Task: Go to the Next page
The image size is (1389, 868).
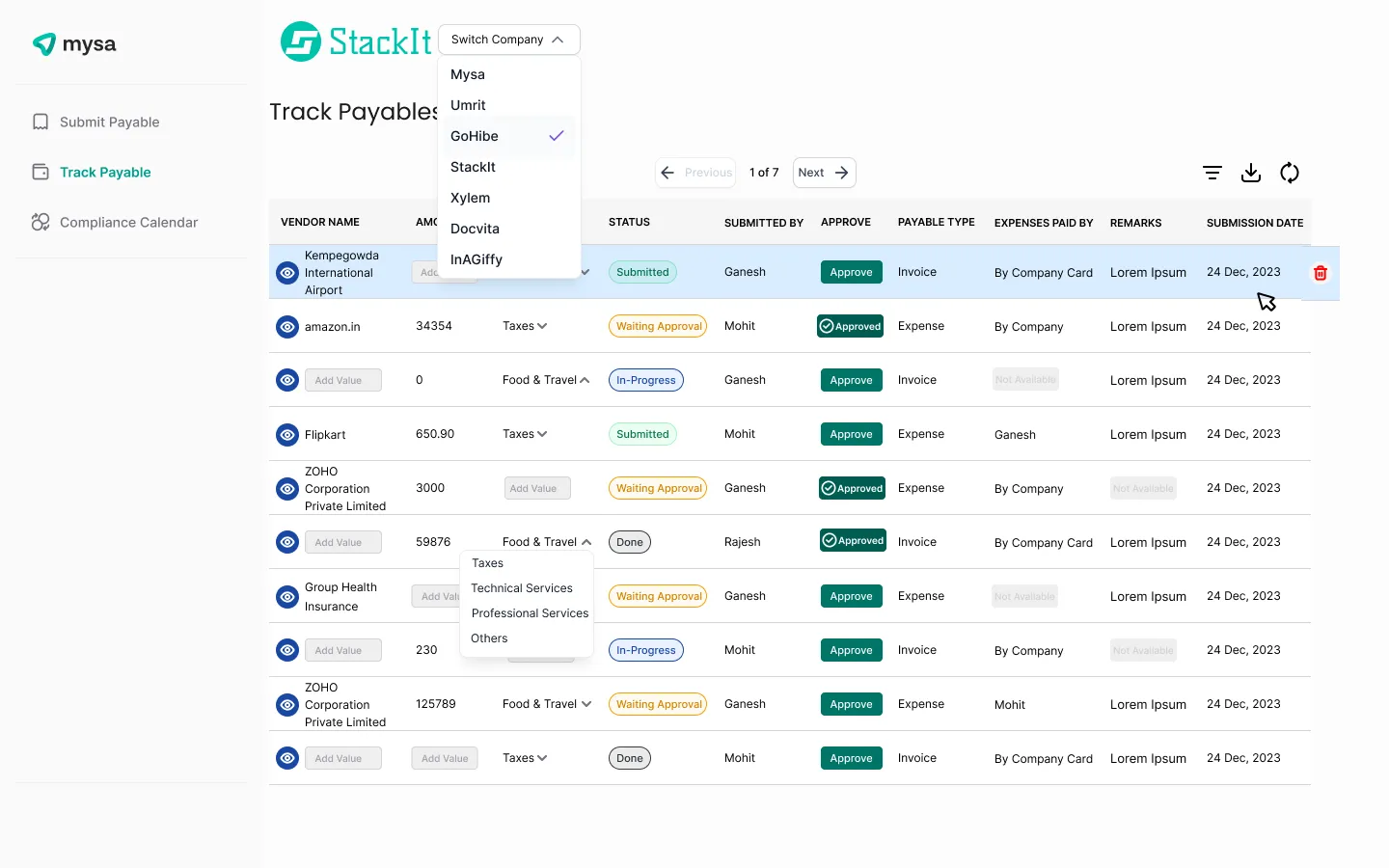Action: [x=824, y=173]
